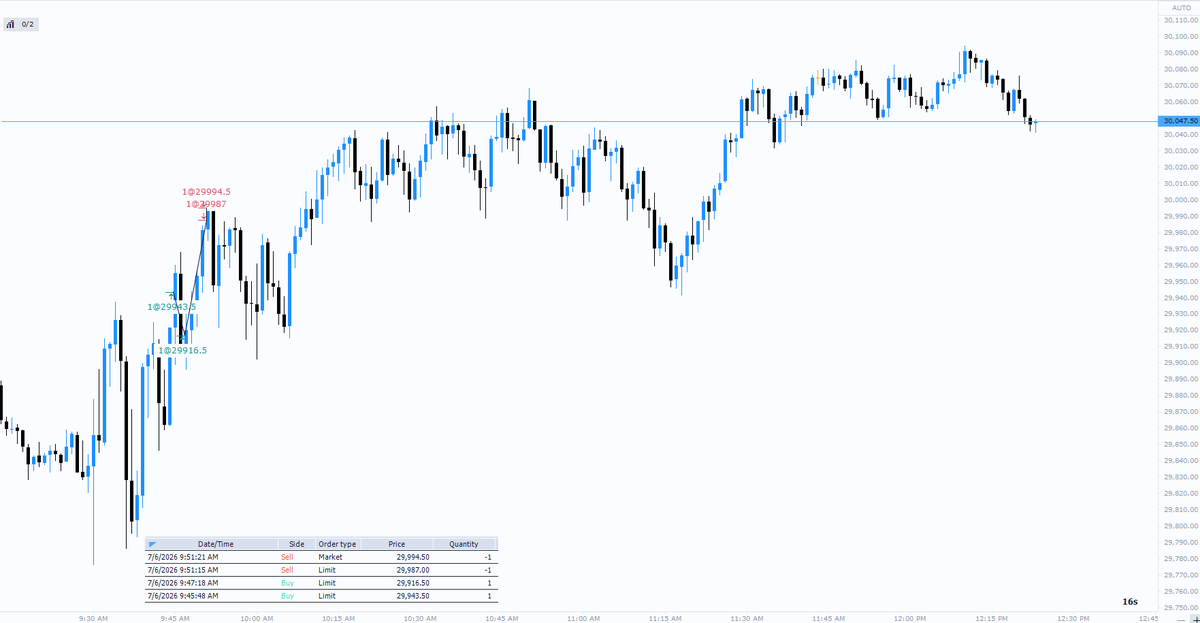The height and width of the screenshot is (623, 1200).
Task: Click the blue filter triangle in table header
Action: coord(152,544)
